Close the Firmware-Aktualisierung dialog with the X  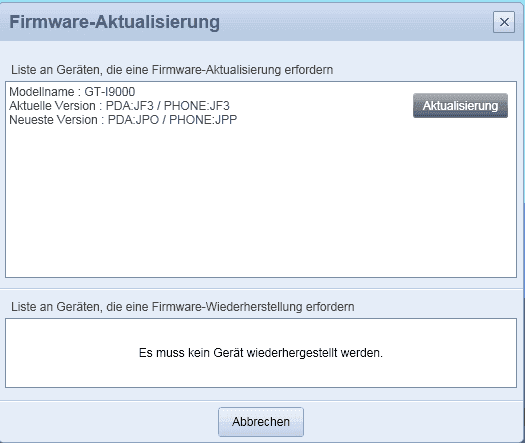tap(504, 22)
